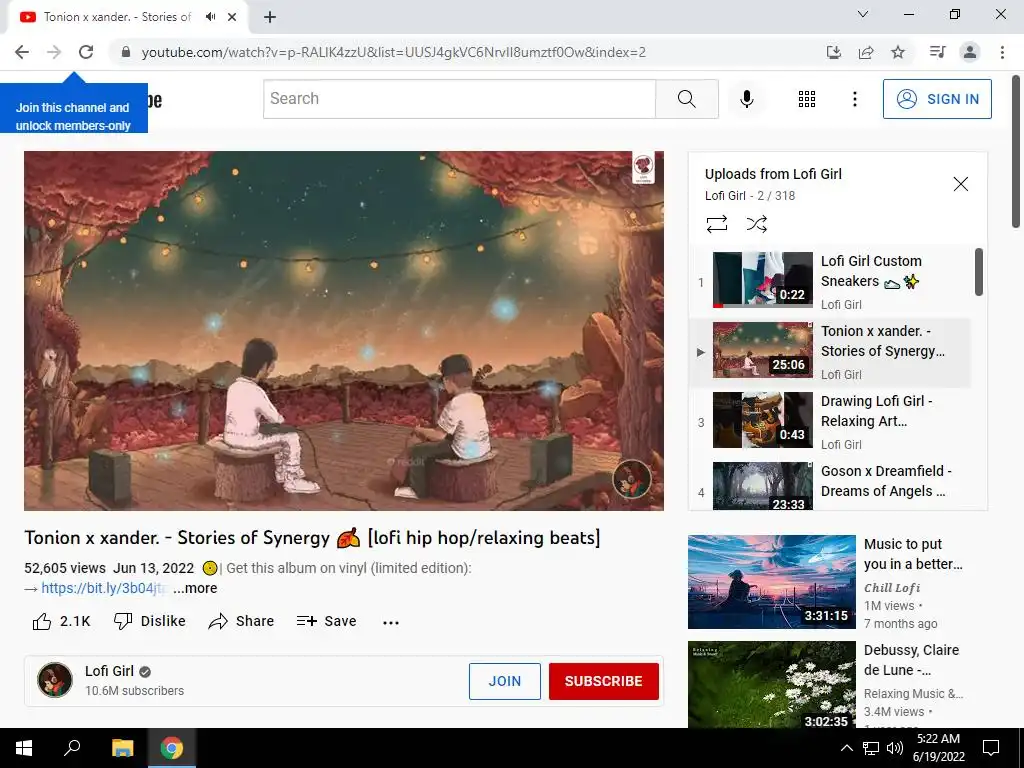Click the page vertical scrollbar
Viewport: 1024px width, 768px height.
[1016, 152]
